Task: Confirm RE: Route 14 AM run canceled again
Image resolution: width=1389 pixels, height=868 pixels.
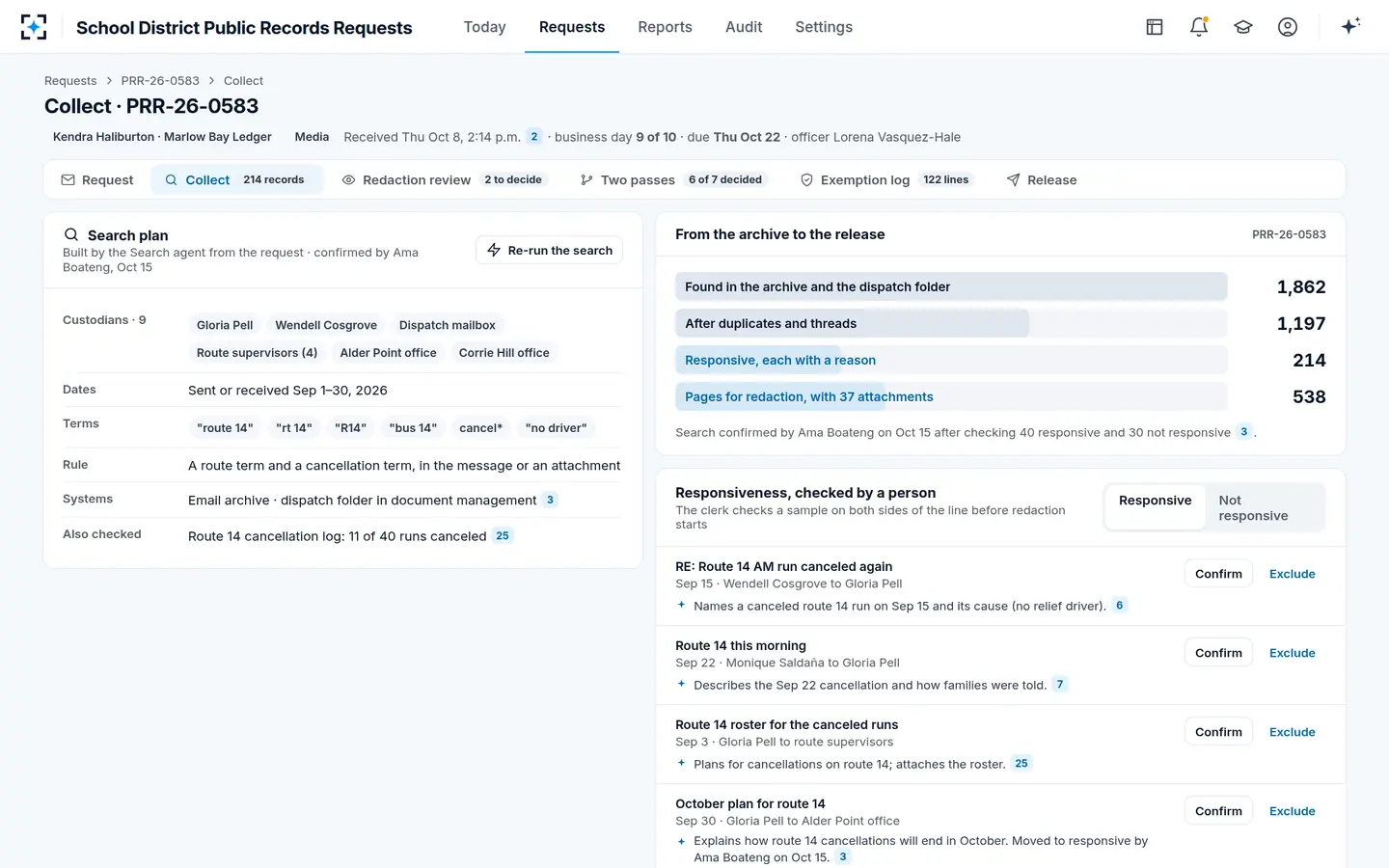Action: pyautogui.click(x=1218, y=574)
